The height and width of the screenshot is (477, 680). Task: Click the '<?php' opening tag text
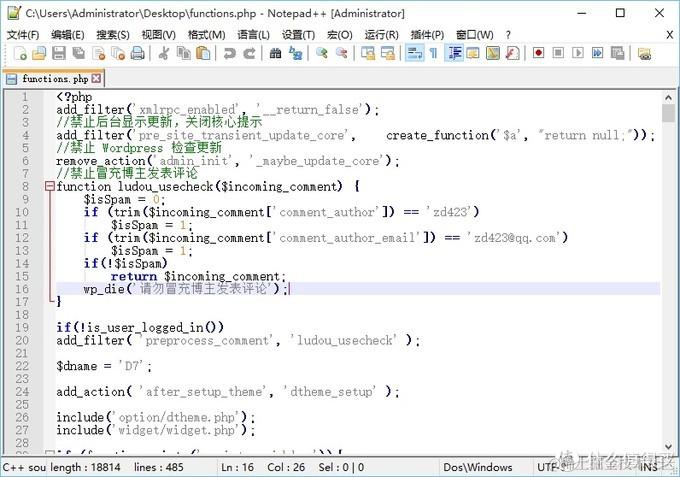pyautogui.click(x=74, y=97)
